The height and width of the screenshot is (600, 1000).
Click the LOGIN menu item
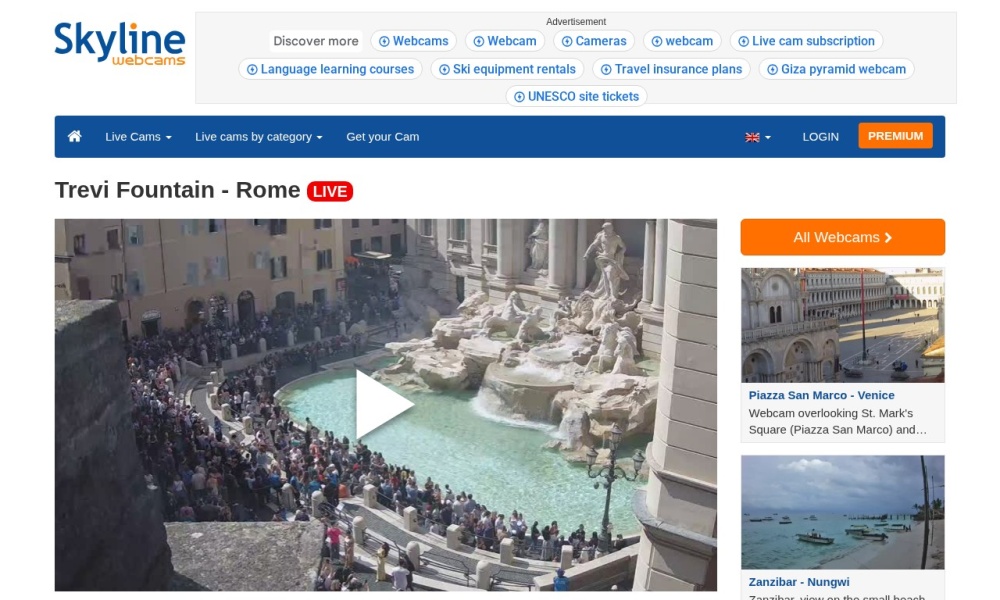pyautogui.click(x=820, y=137)
